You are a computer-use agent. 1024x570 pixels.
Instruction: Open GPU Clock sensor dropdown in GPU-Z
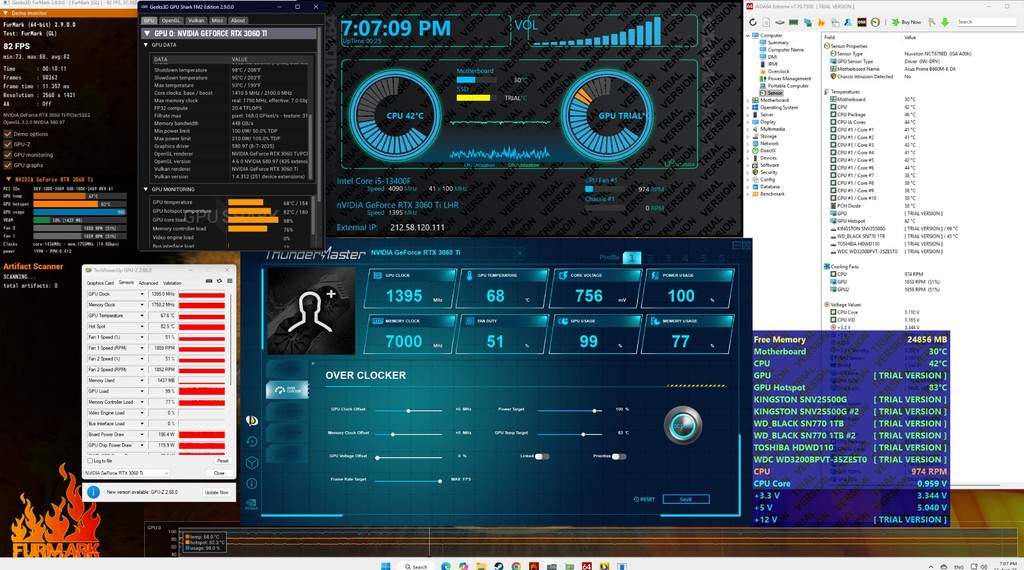pos(142,294)
